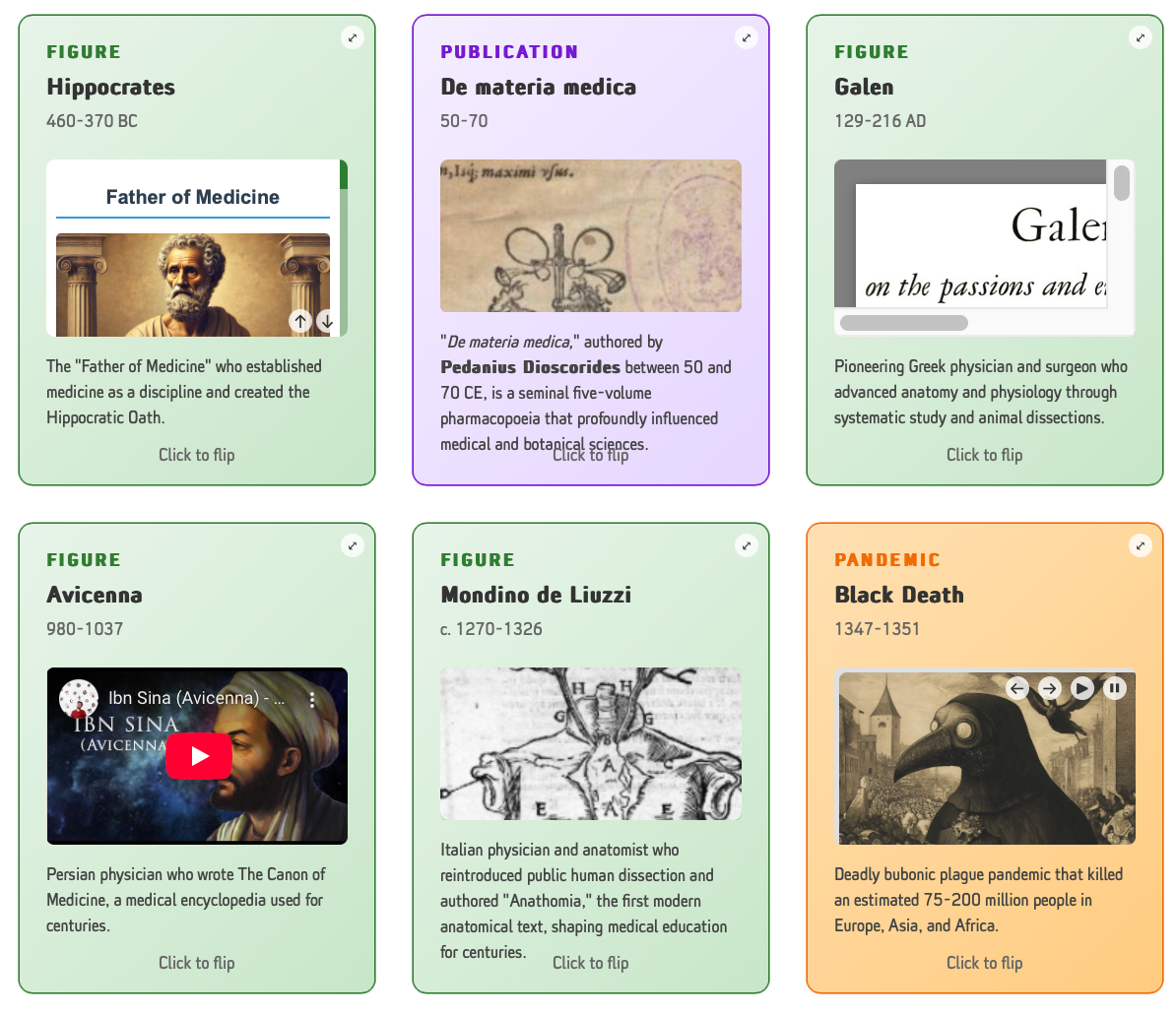The image size is (1176, 1016).
Task: Pause the Black Death slideshow
Action: [x=1115, y=687]
